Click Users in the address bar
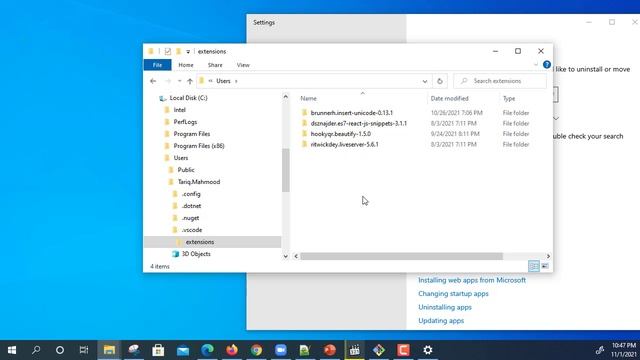The image size is (640, 360). click(223, 81)
